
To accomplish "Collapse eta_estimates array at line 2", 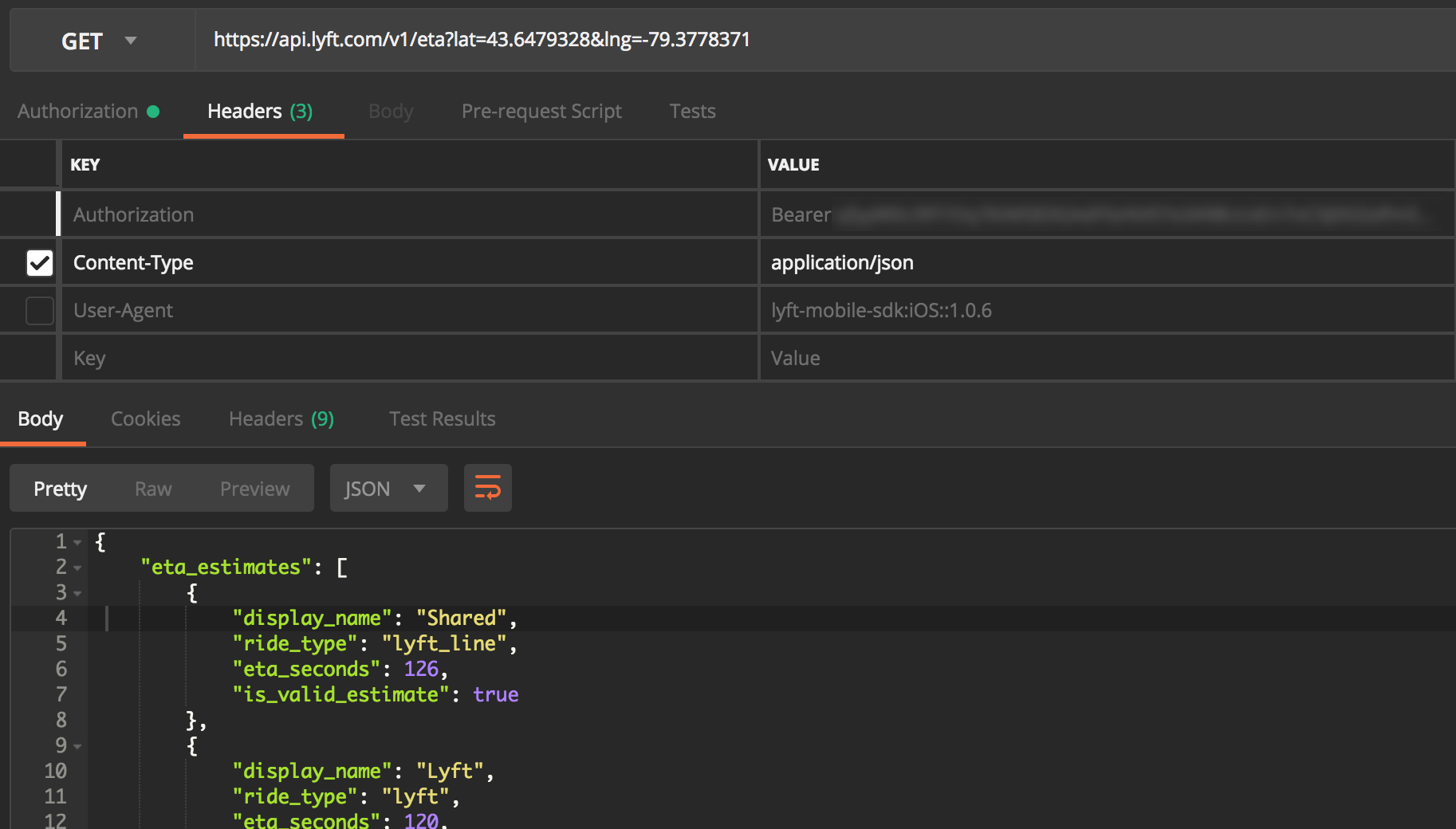I will (77, 568).
